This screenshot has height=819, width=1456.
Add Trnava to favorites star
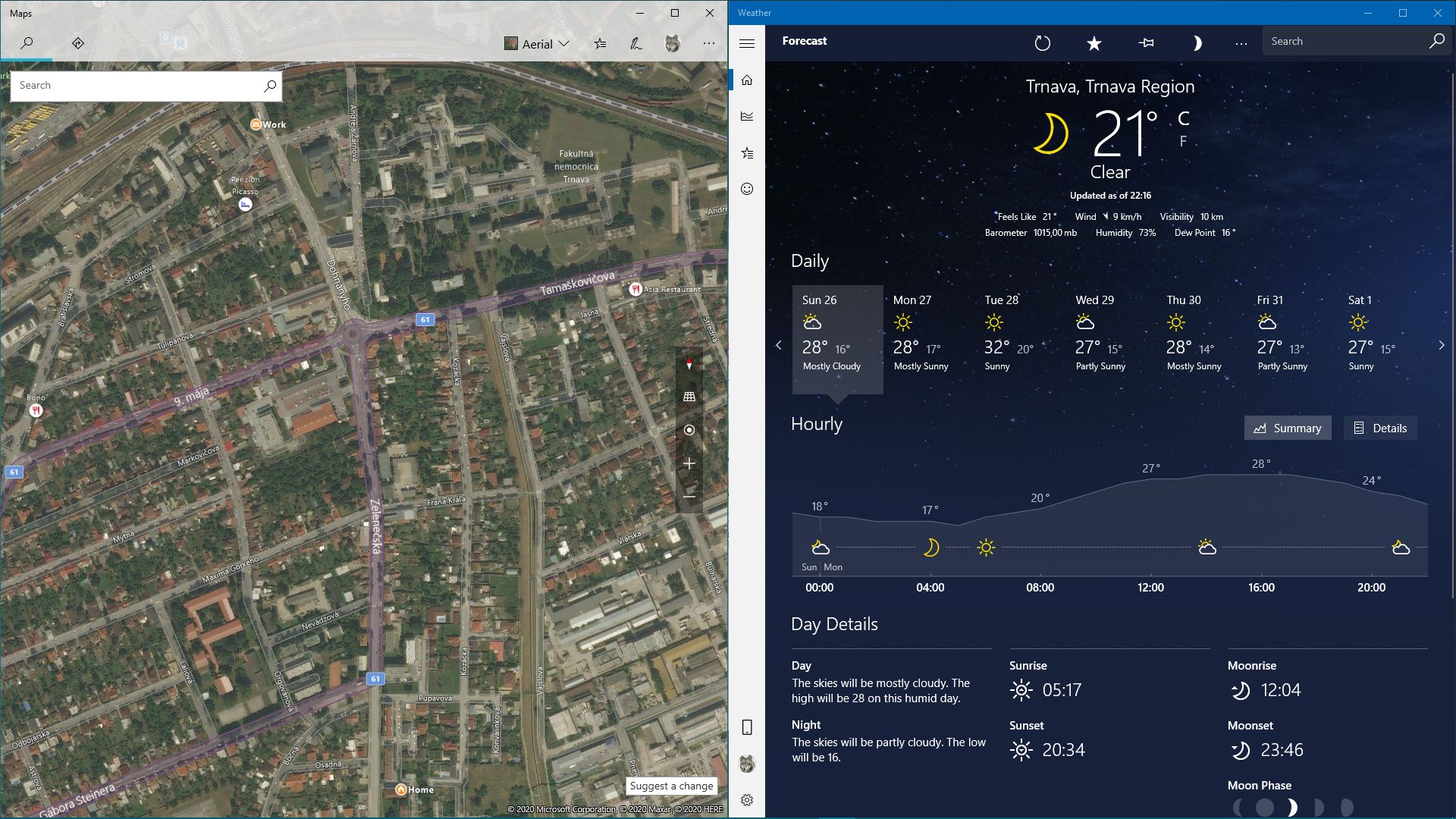point(1094,43)
